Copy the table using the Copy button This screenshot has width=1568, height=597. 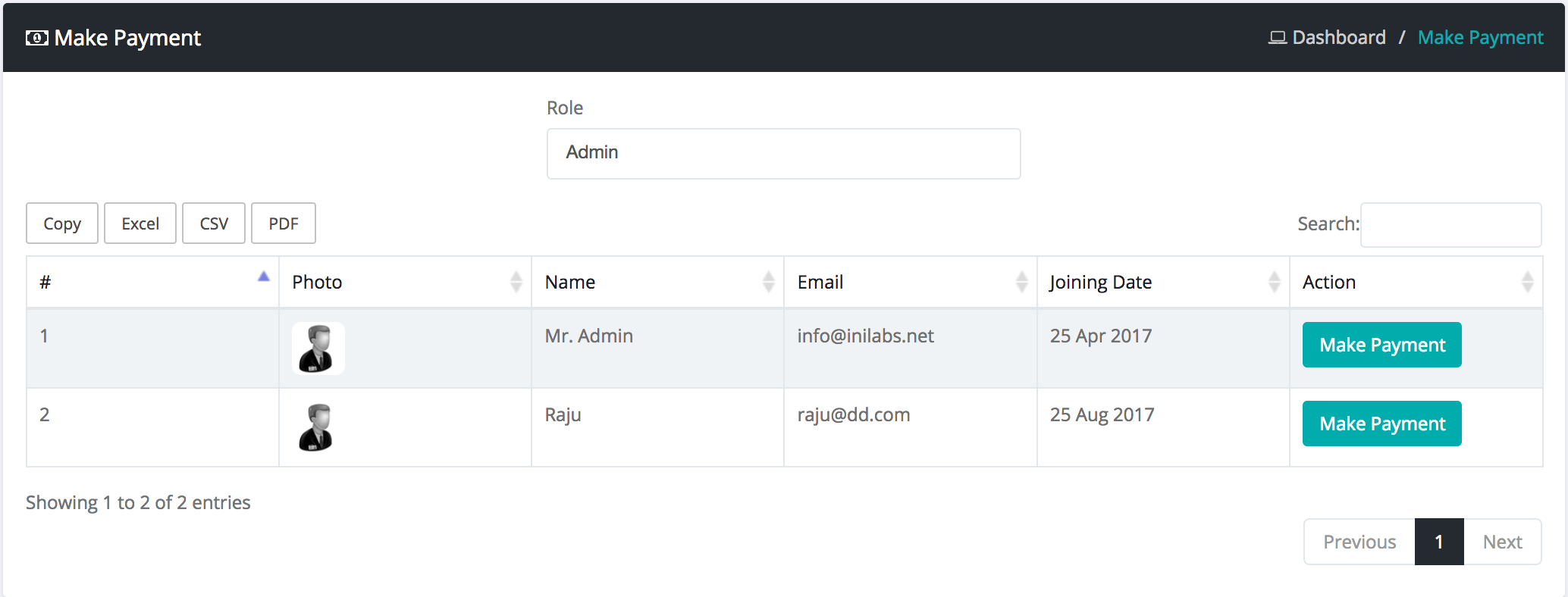[62, 223]
